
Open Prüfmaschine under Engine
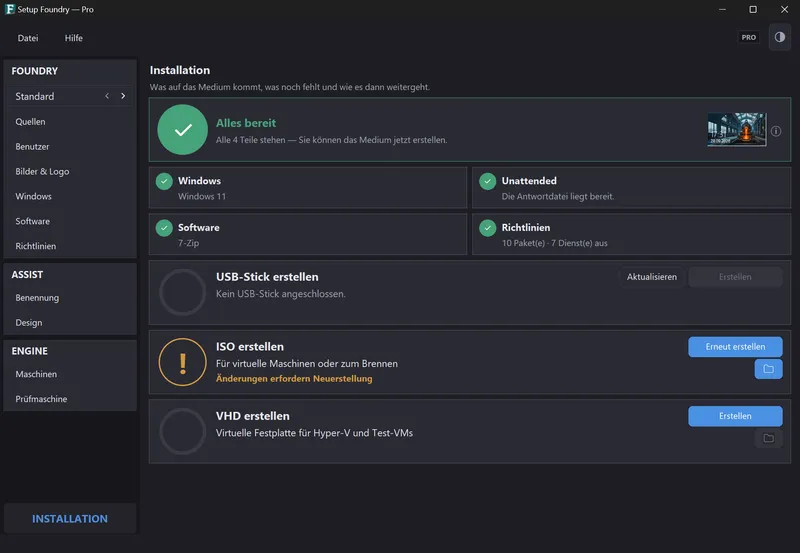[70, 399]
